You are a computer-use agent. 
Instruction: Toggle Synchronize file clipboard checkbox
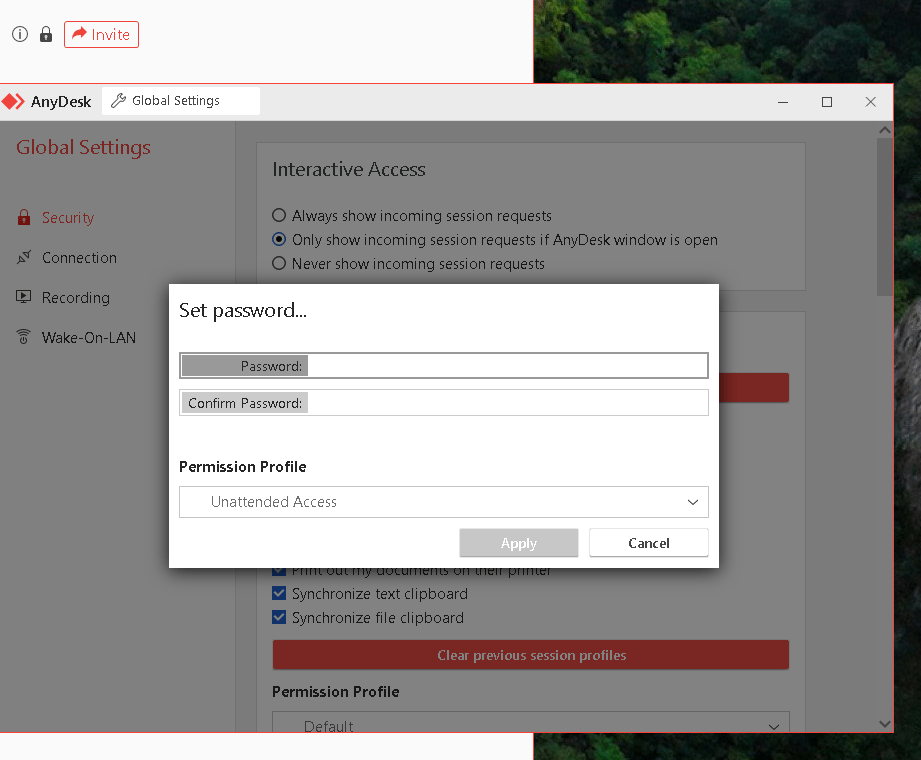coord(279,618)
